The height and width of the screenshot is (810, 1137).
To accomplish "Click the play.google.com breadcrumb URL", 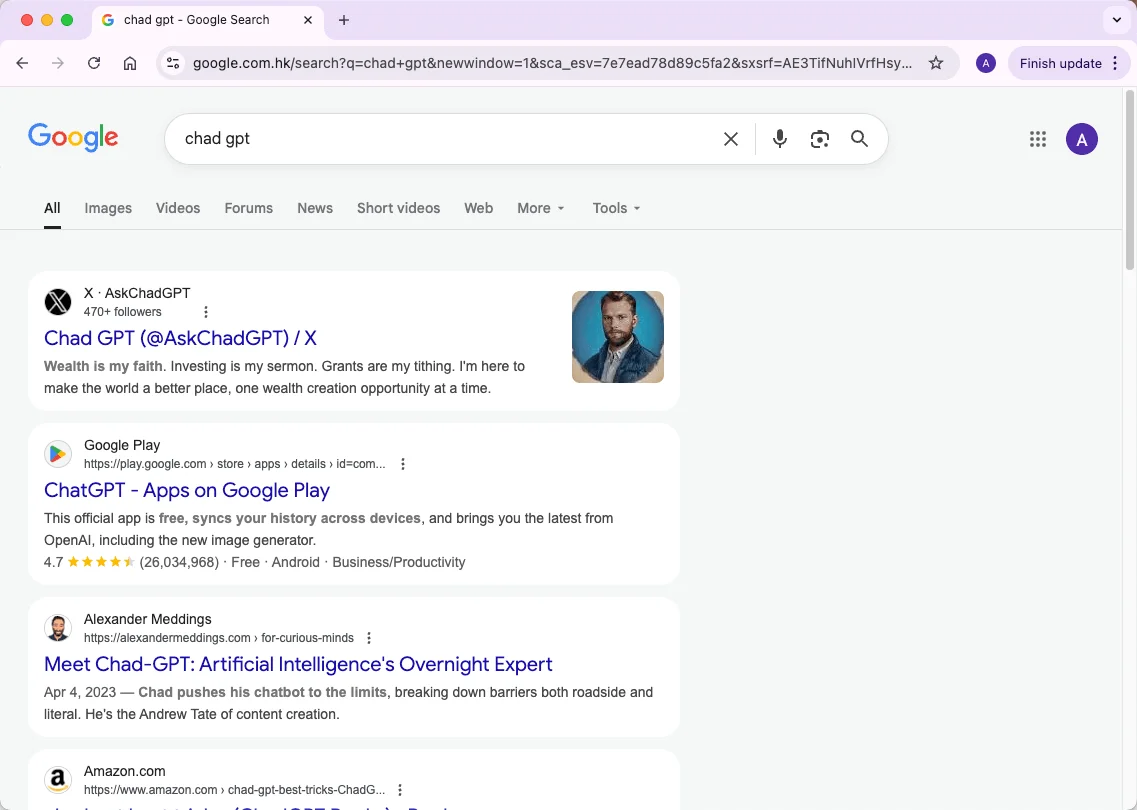I will click(235, 464).
